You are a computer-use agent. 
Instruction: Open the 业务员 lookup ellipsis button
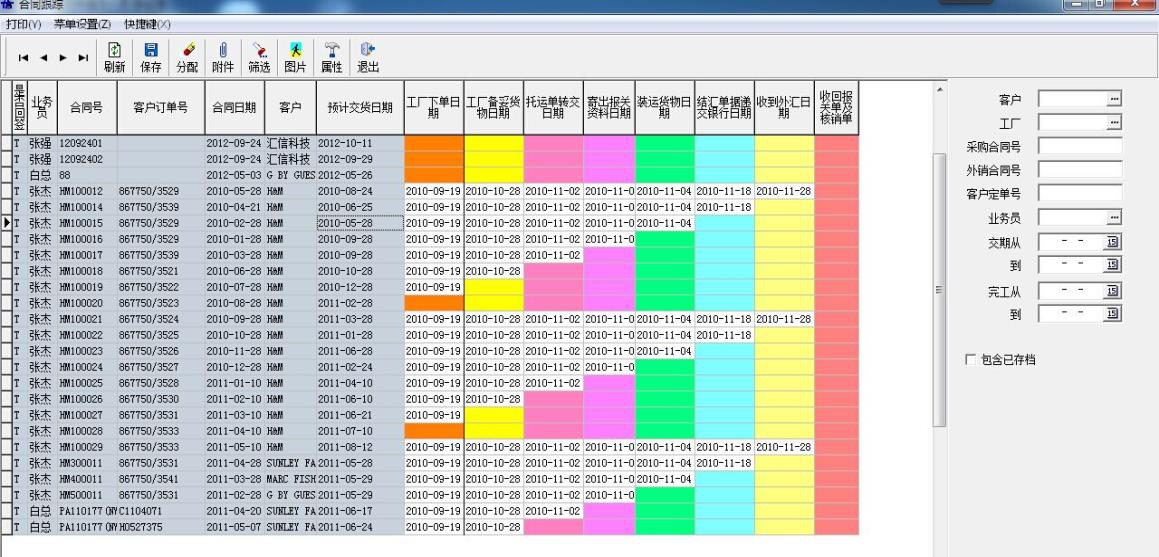point(1114,217)
